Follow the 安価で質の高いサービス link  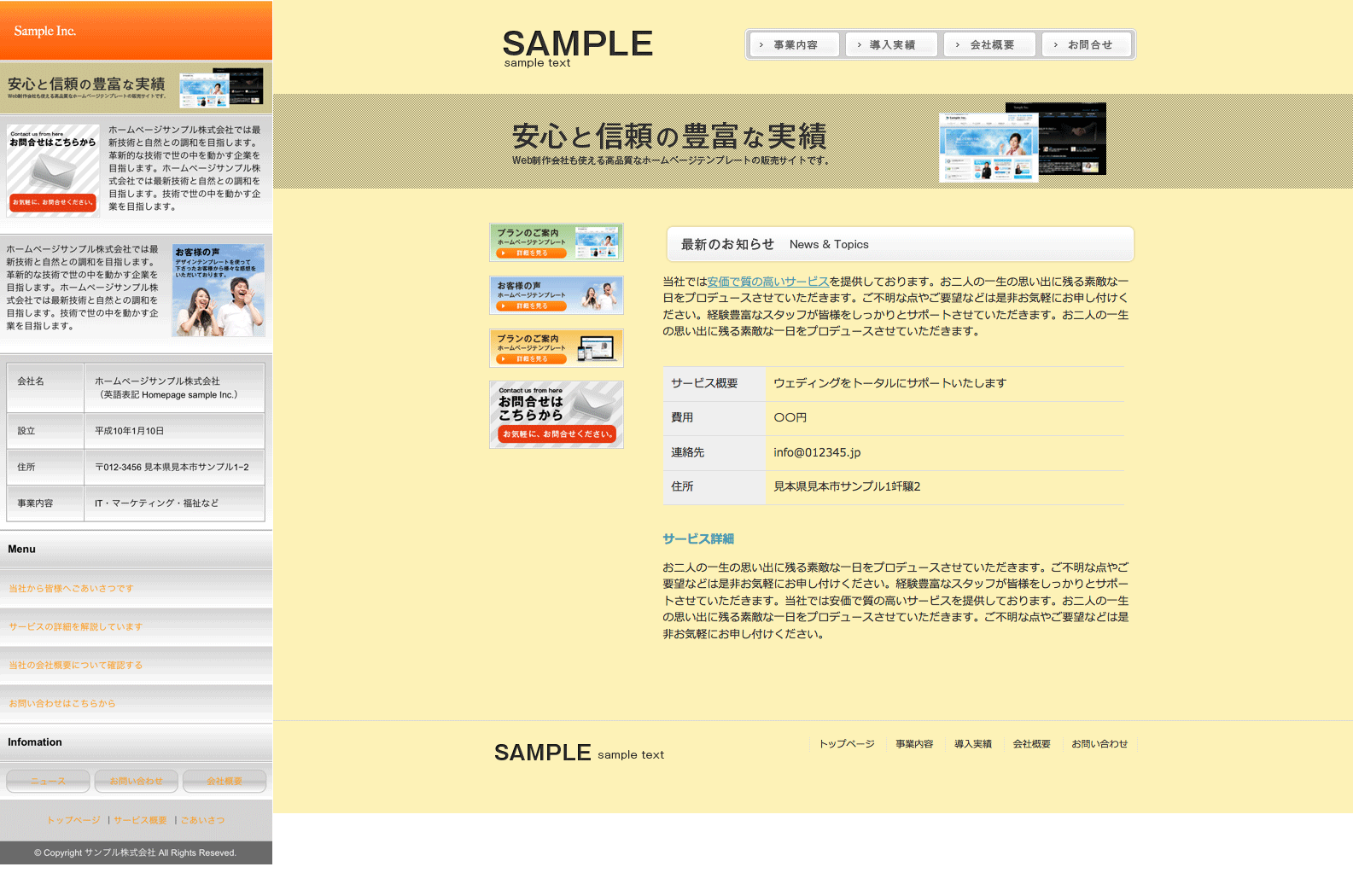pos(768,282)
